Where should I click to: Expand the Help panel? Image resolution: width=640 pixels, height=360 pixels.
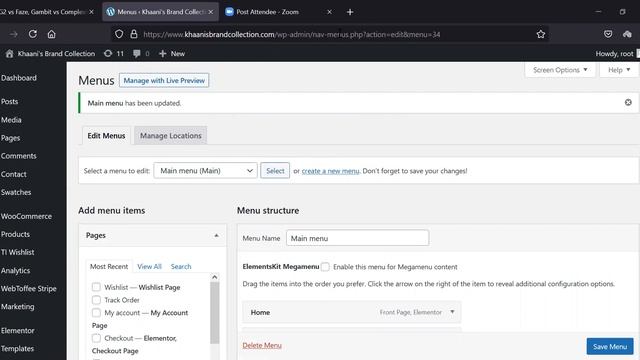[x=619, y=70]
